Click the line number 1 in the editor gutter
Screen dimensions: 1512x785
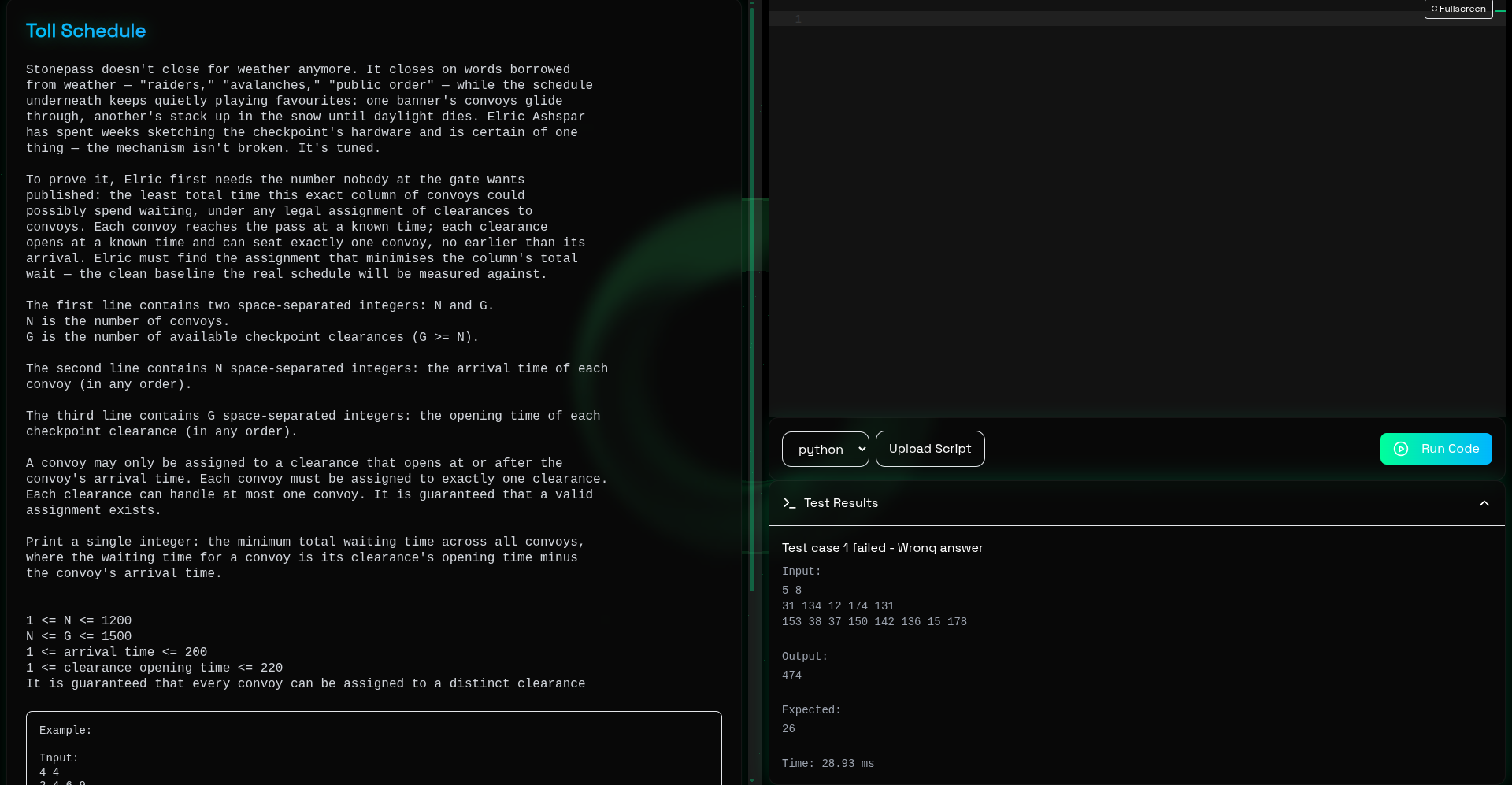click(798, 19)
